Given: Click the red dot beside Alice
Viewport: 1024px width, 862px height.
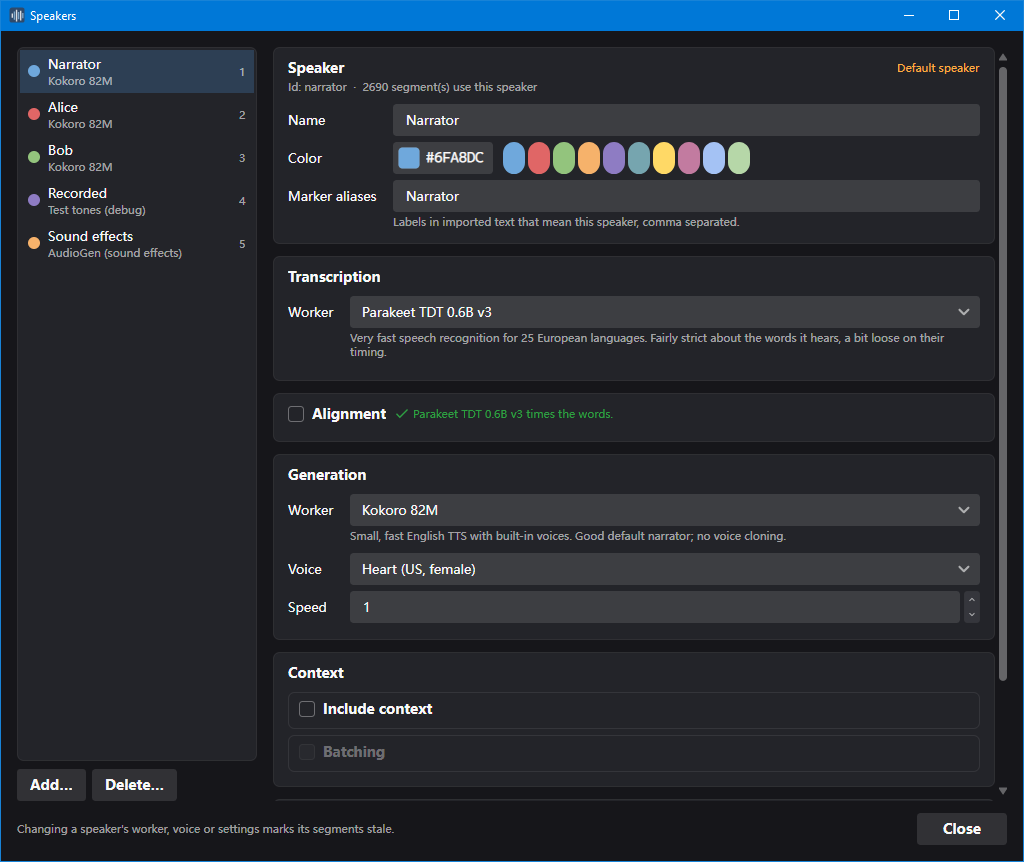Looking at the screenshot, I should point(34,114).
